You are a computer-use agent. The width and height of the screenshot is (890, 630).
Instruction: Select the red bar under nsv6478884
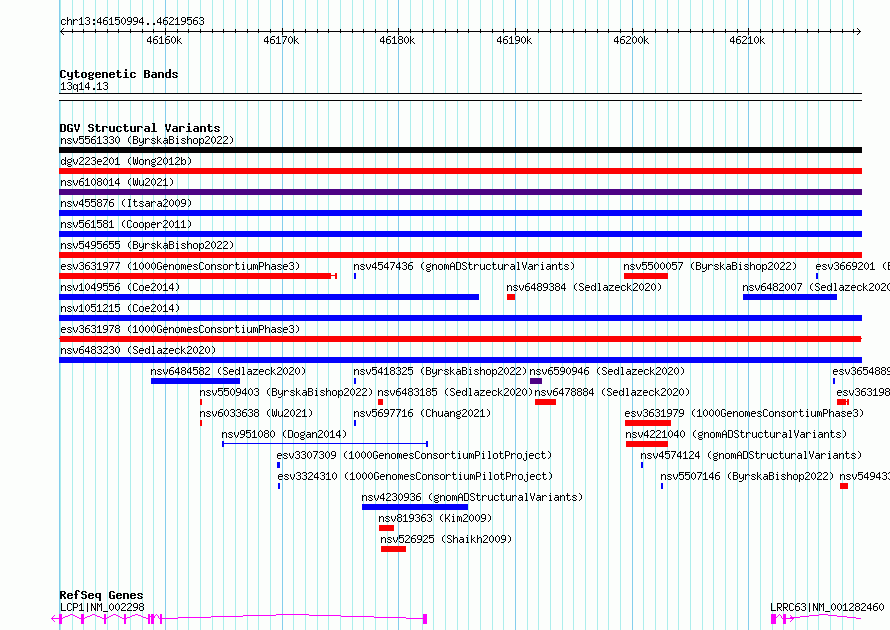545,402
